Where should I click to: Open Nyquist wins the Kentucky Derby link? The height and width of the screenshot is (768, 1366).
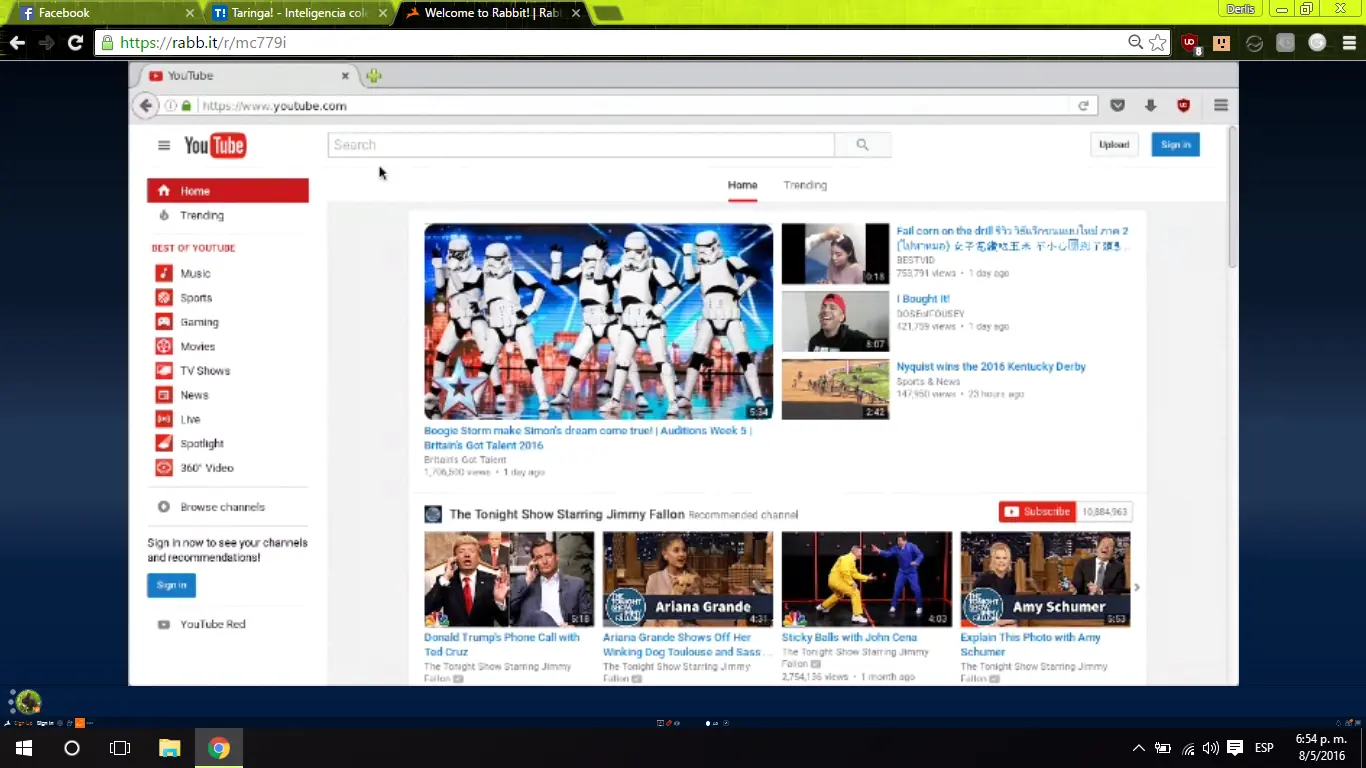point(991,367)
